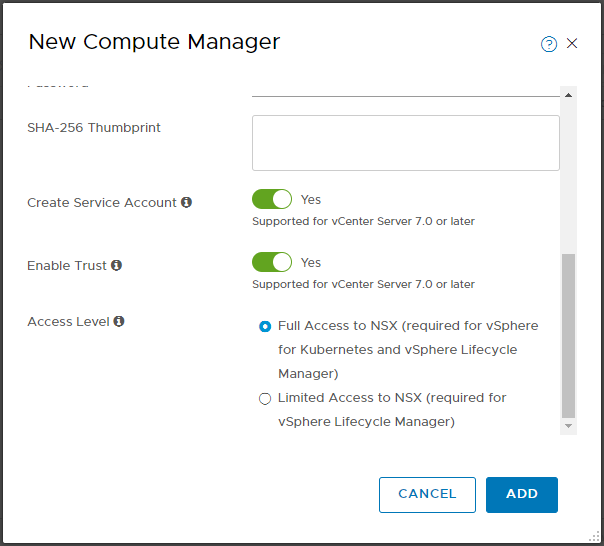
Task: Click inside the SHA-256 Thumbprint field
Action: (406, 143)
